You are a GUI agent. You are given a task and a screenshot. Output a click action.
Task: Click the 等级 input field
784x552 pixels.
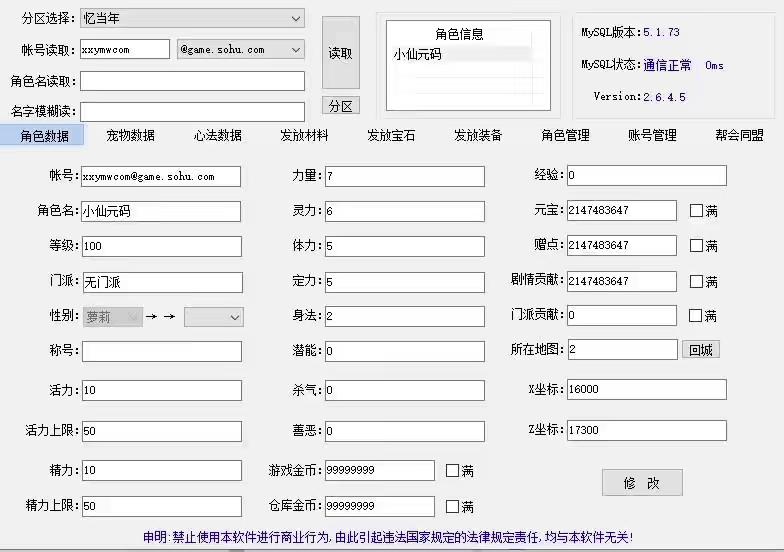coord(161,246)
